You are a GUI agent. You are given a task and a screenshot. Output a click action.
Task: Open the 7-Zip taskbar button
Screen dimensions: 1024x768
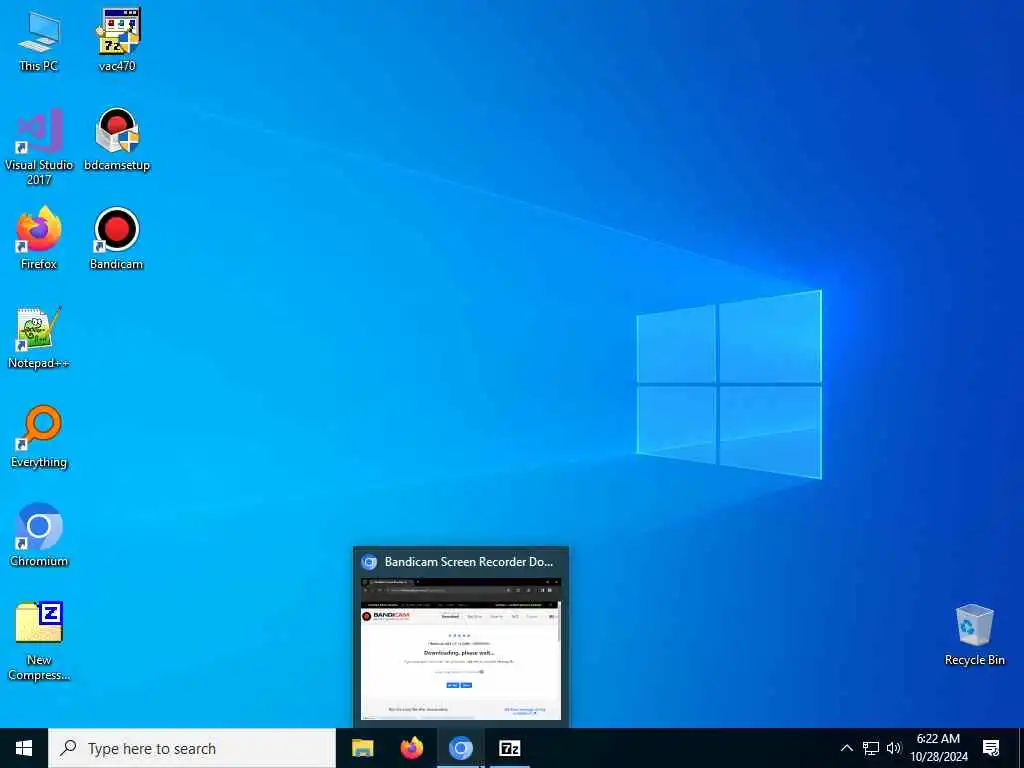[509, 748]
